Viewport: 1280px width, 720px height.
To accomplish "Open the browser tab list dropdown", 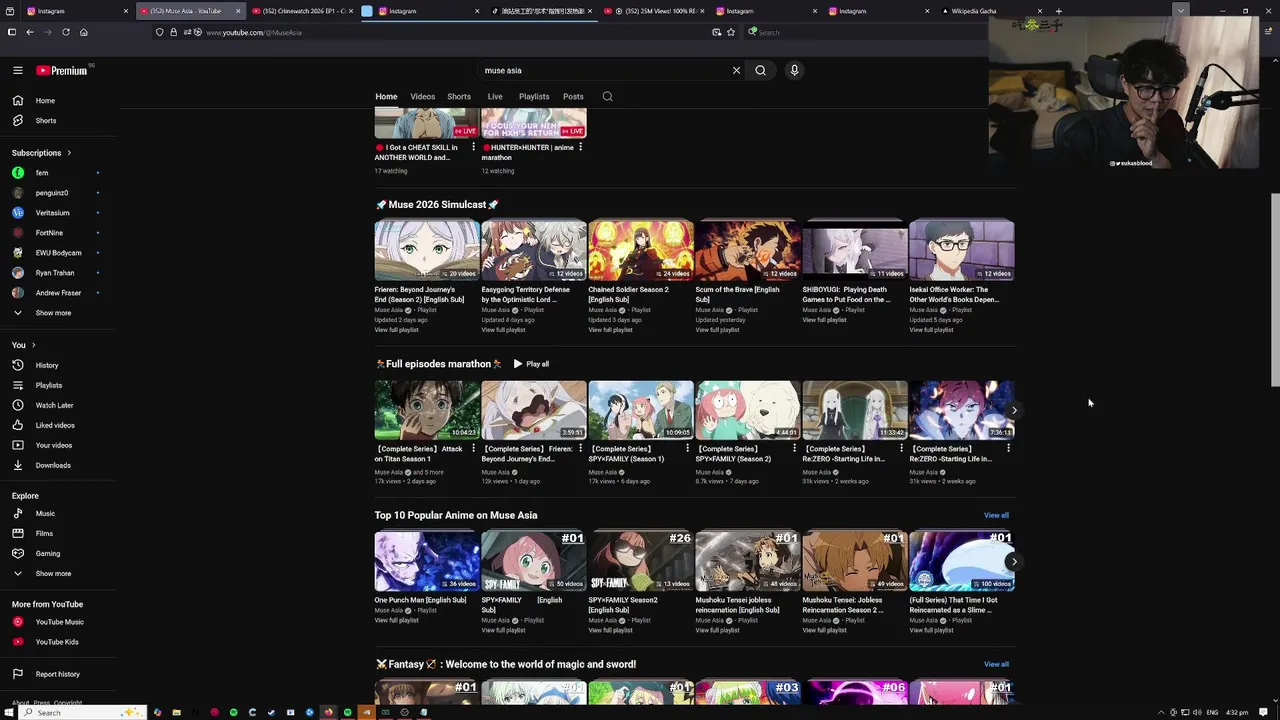I will click(1181, 11).
